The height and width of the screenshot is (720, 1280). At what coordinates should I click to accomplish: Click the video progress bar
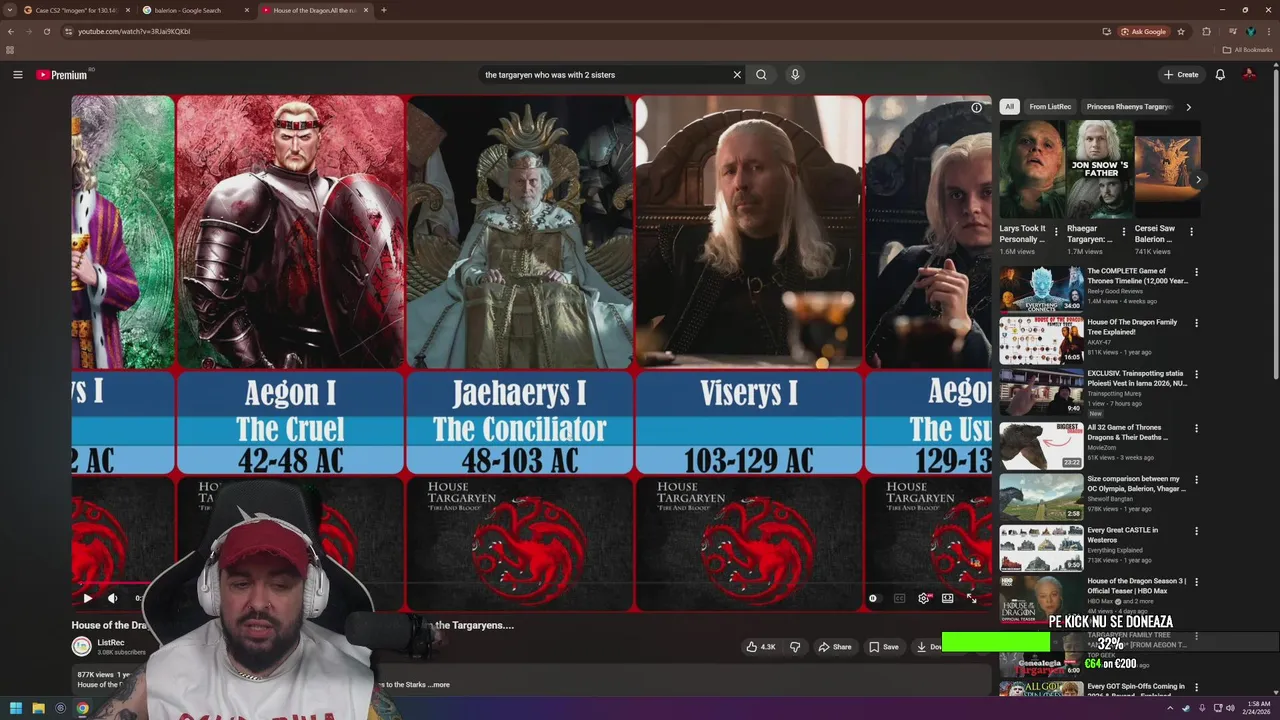531,583
